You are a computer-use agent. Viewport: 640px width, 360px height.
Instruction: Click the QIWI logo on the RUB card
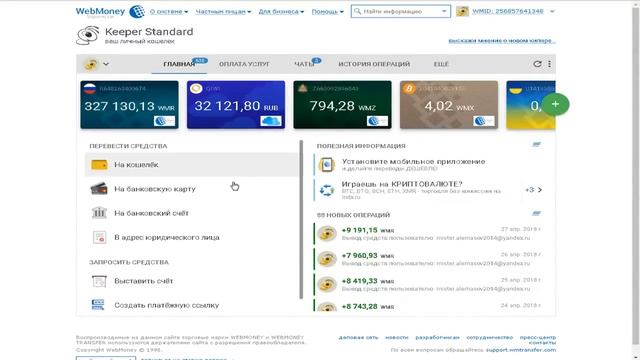coord(196,89)
